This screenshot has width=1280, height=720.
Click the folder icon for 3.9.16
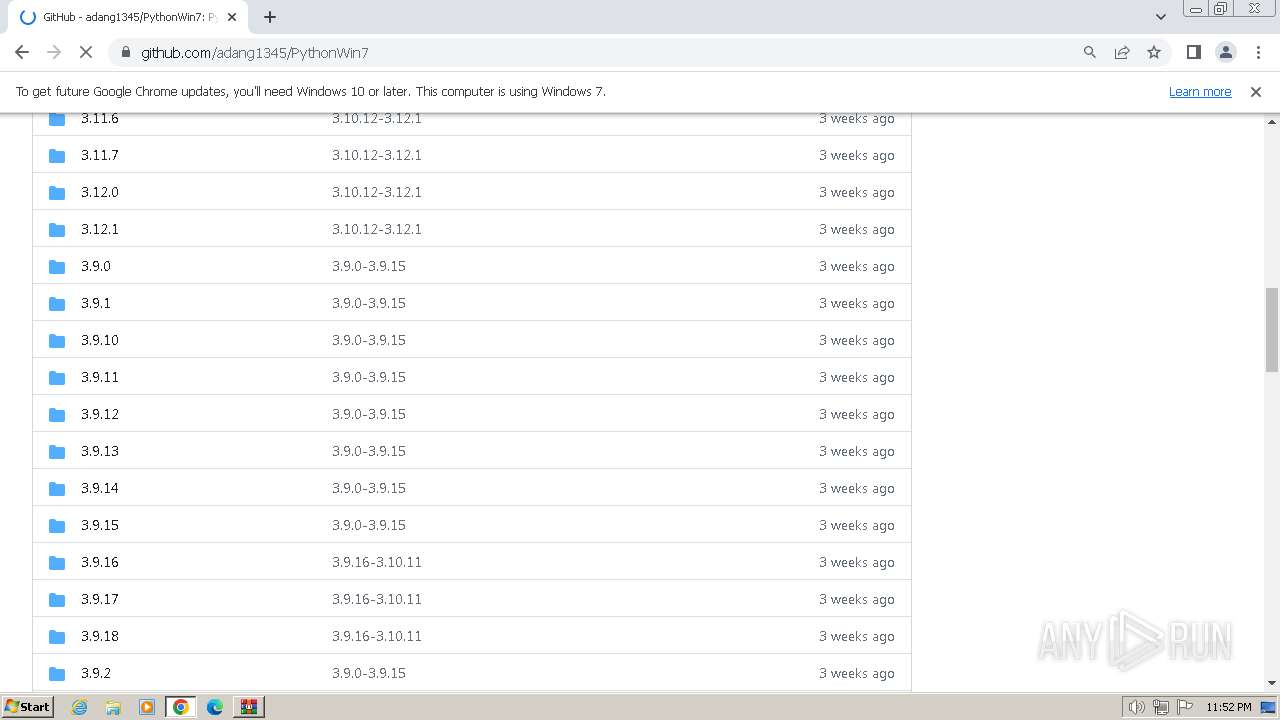tap(57, 563)
